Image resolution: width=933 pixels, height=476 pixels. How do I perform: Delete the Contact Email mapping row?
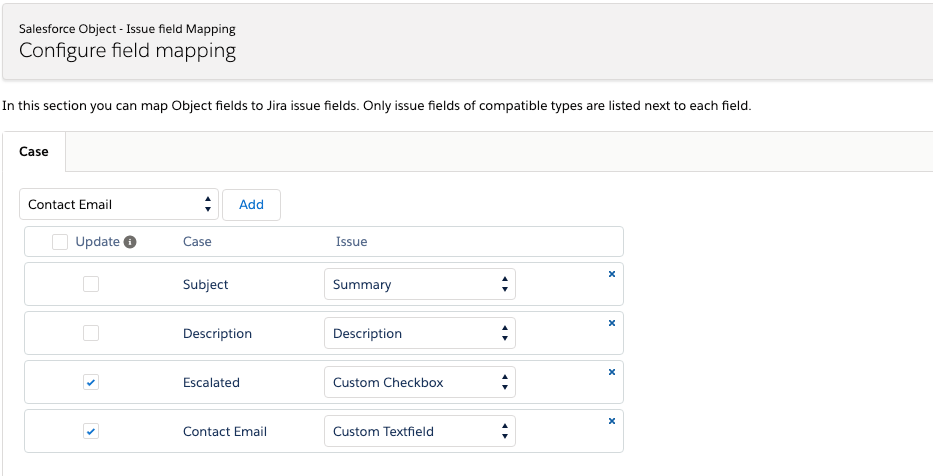pyautogui.click(x=611, y=420)
